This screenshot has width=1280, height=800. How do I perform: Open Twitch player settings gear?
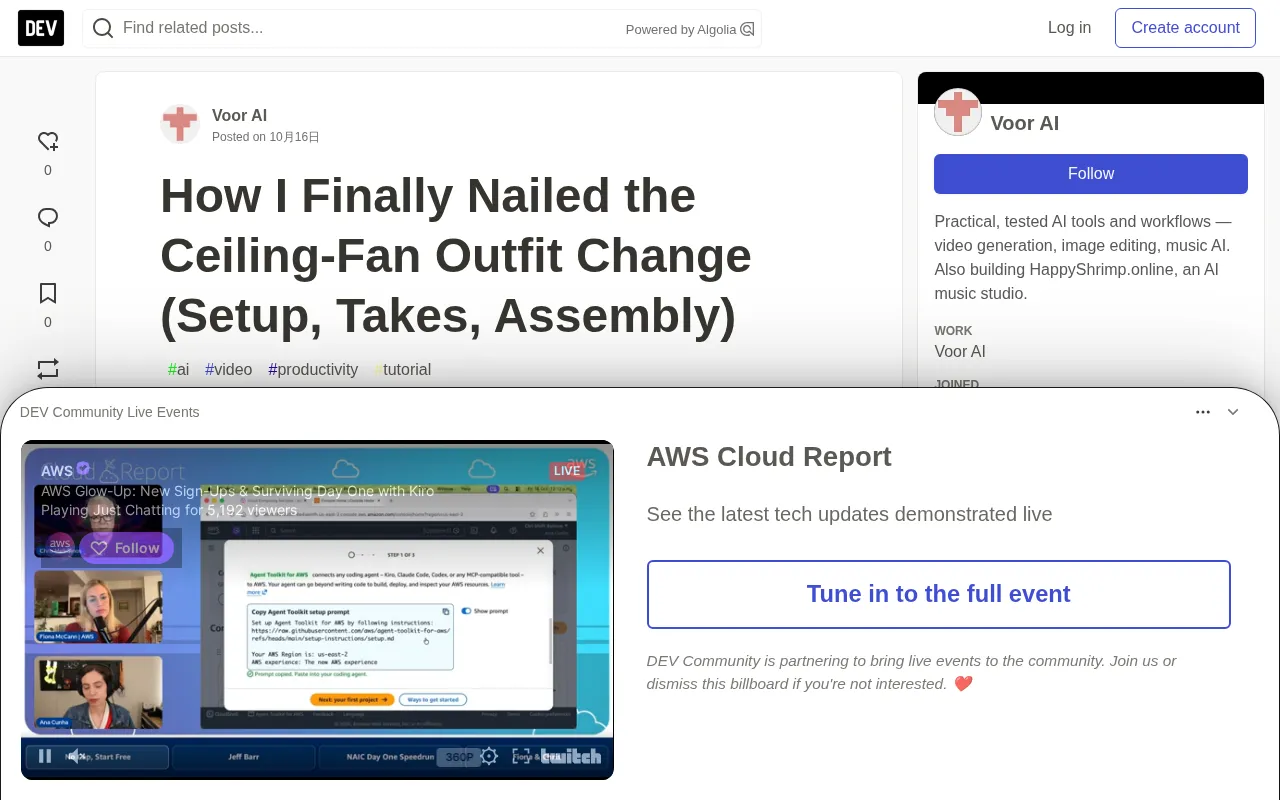(489, 756)
